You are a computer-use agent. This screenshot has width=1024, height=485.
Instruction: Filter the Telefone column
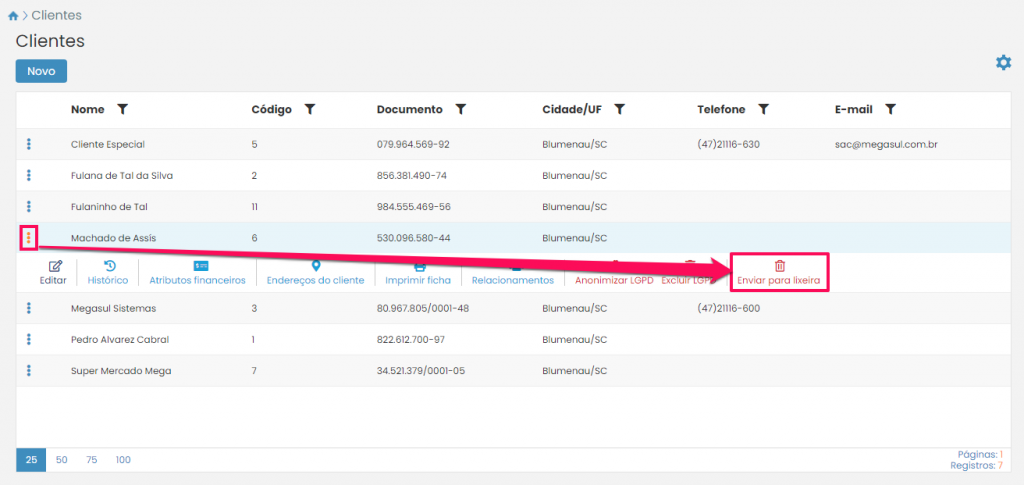click(764, 109)
